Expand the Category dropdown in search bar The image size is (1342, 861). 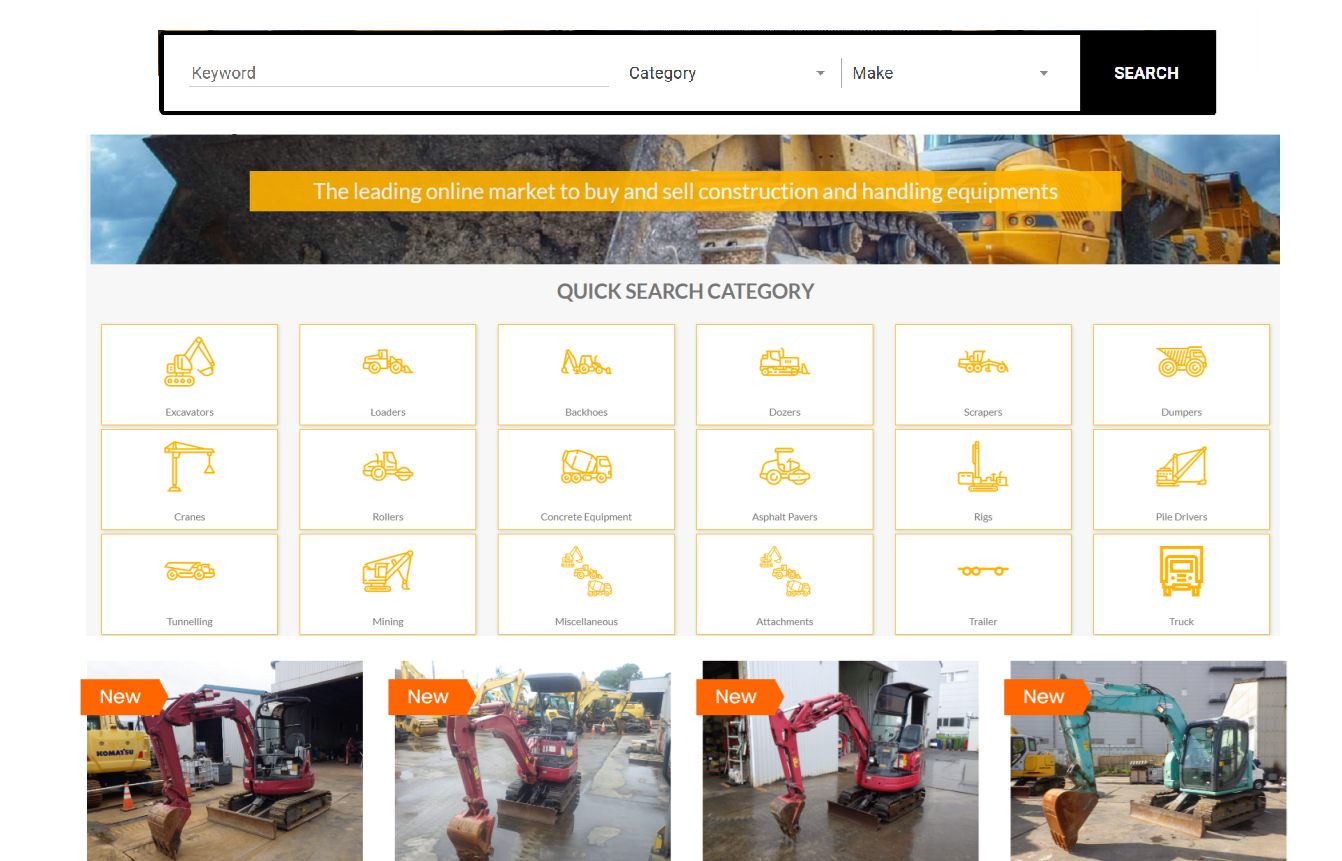727,73
